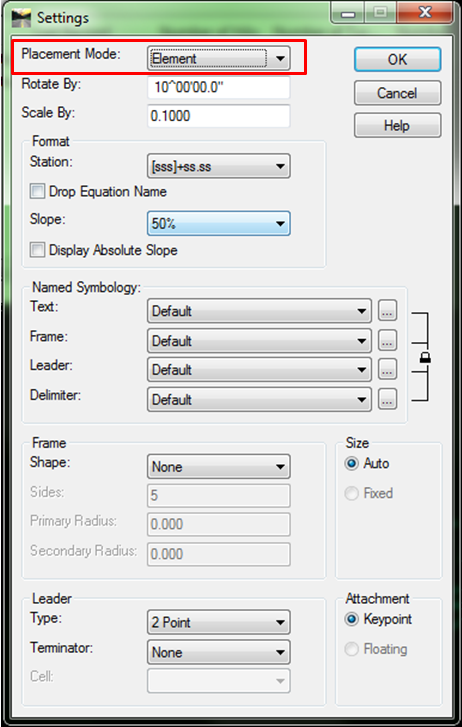462x727 pixels.
Task: Click the Settings window title icon
Action: pos(21,18)
